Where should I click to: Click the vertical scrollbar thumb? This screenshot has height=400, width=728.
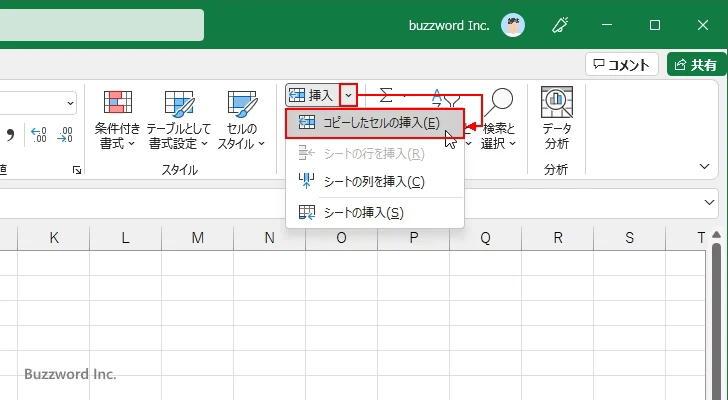click(717, 320)
